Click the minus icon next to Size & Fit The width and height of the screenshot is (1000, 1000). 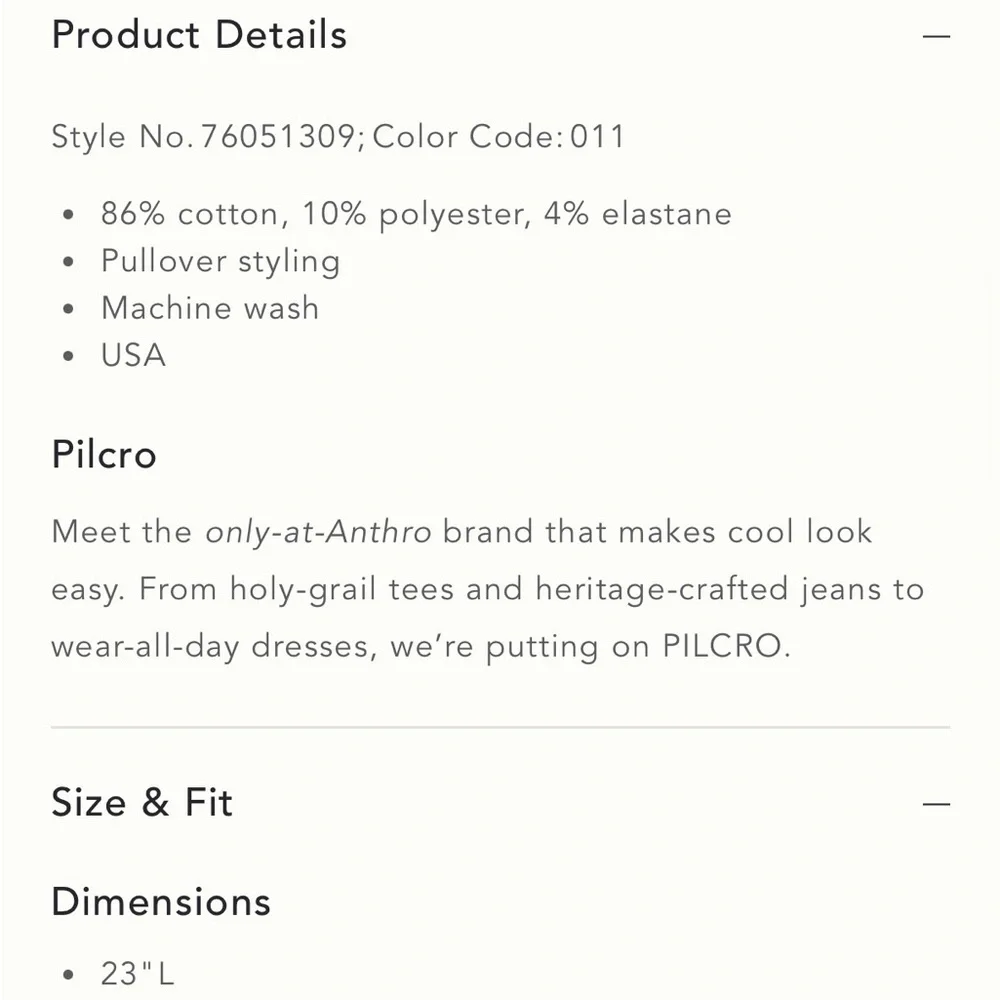(x=937, y=802)
